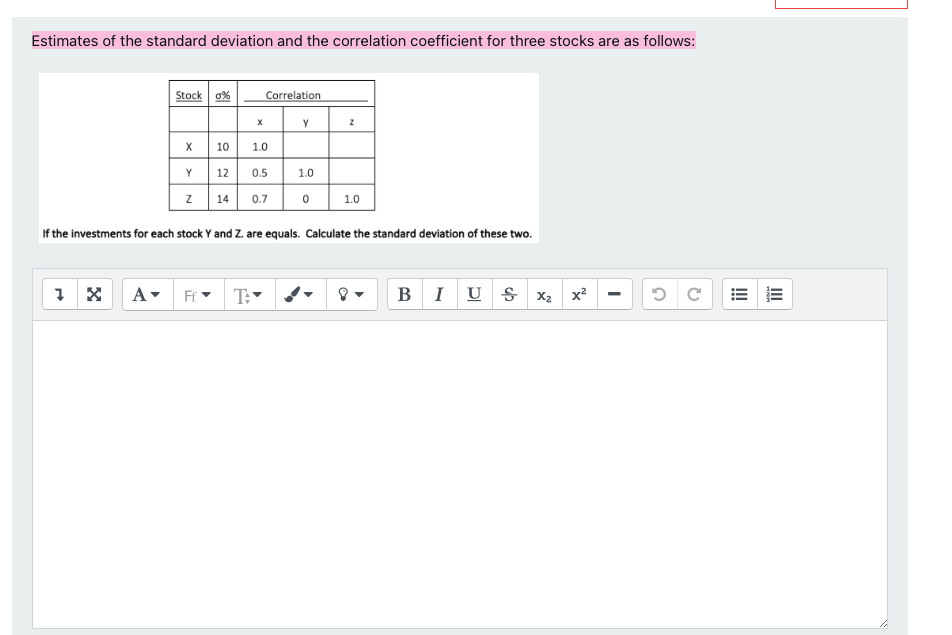This screenshot has width=952, height=635.
Task: Underline the selected text
Action: pyautogui.click(x=472, y=294)
